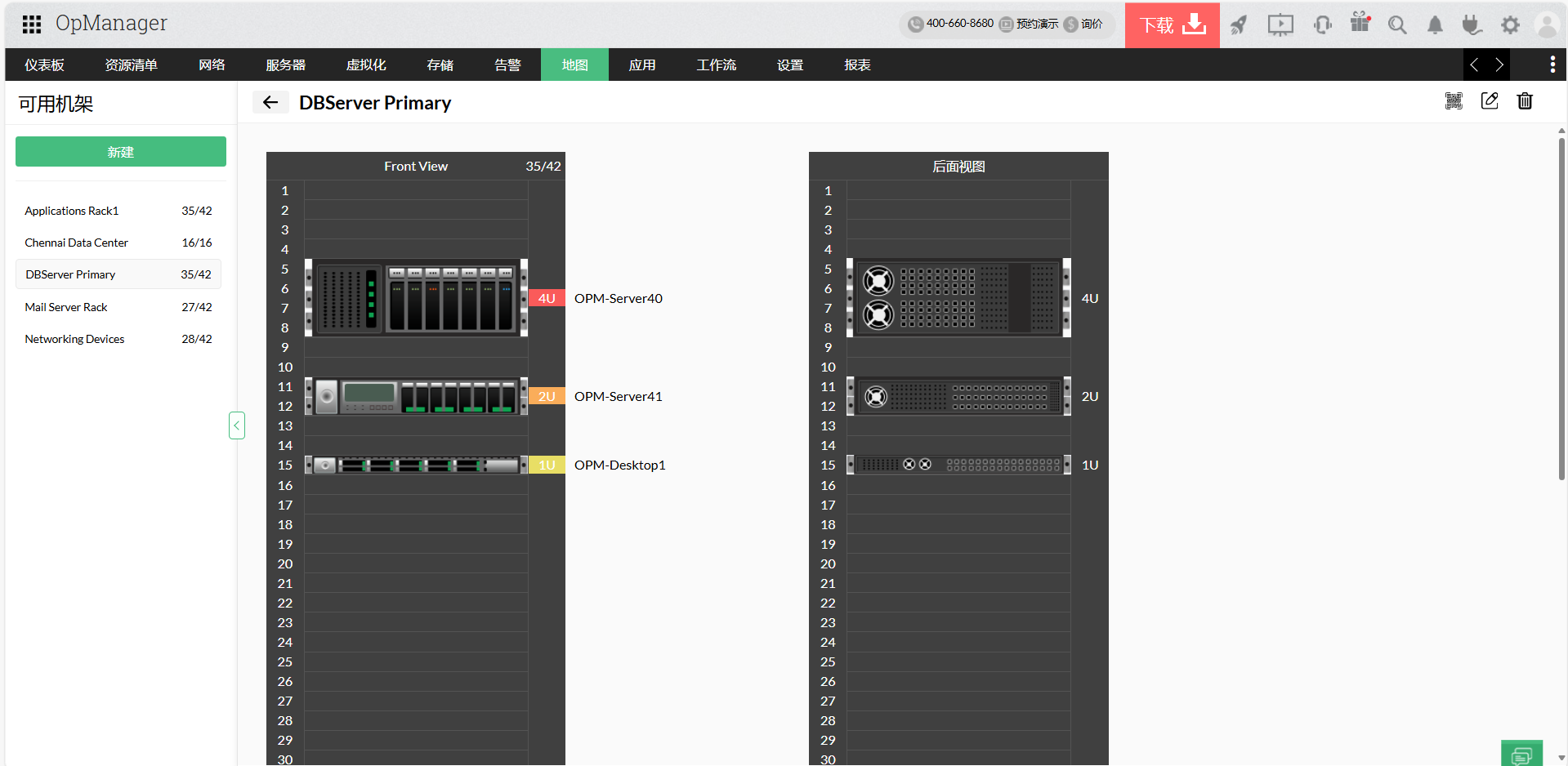Open the presentation demo video icon
1568x766 pixels.
(1280, 24)
